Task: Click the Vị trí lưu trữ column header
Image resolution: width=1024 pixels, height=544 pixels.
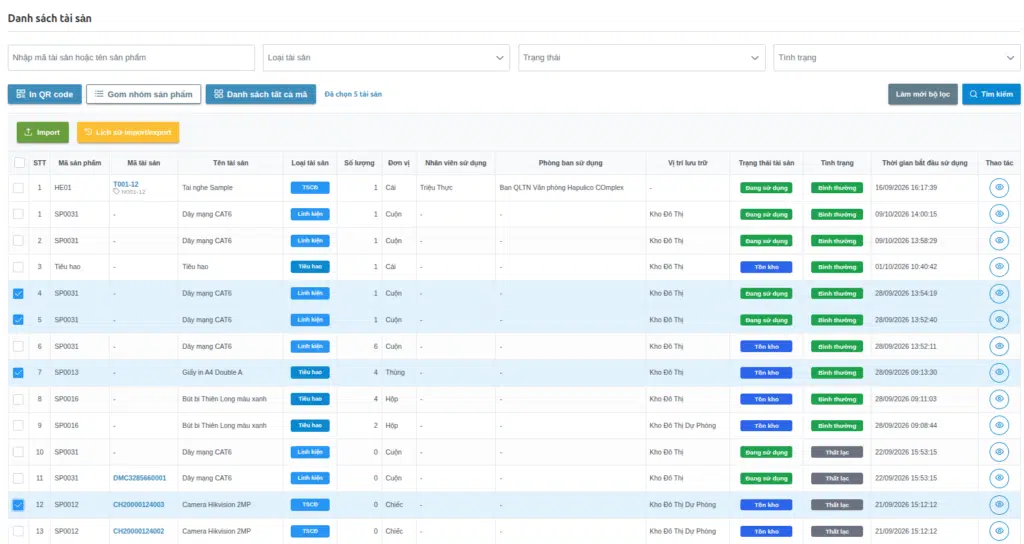Action: tap(687, 163)
